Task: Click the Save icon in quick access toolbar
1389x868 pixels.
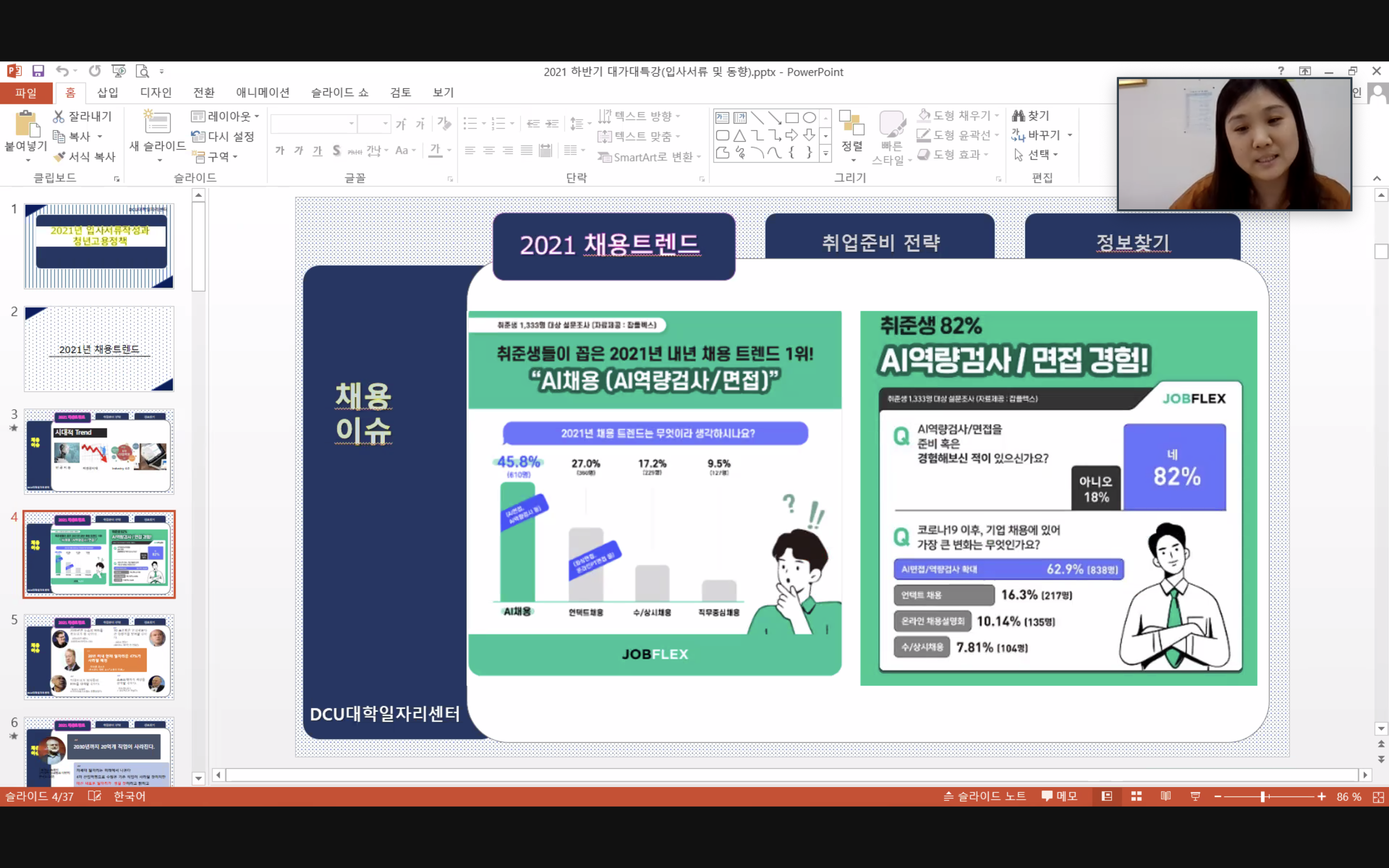Action: pos(38,71)
